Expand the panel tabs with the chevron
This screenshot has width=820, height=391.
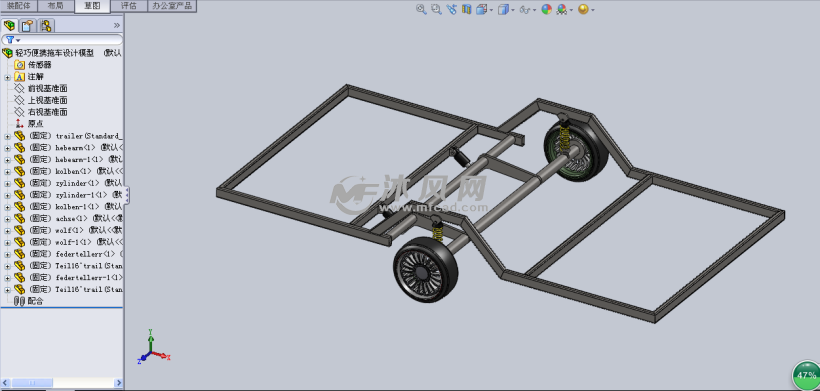click(x=117, y=25)
